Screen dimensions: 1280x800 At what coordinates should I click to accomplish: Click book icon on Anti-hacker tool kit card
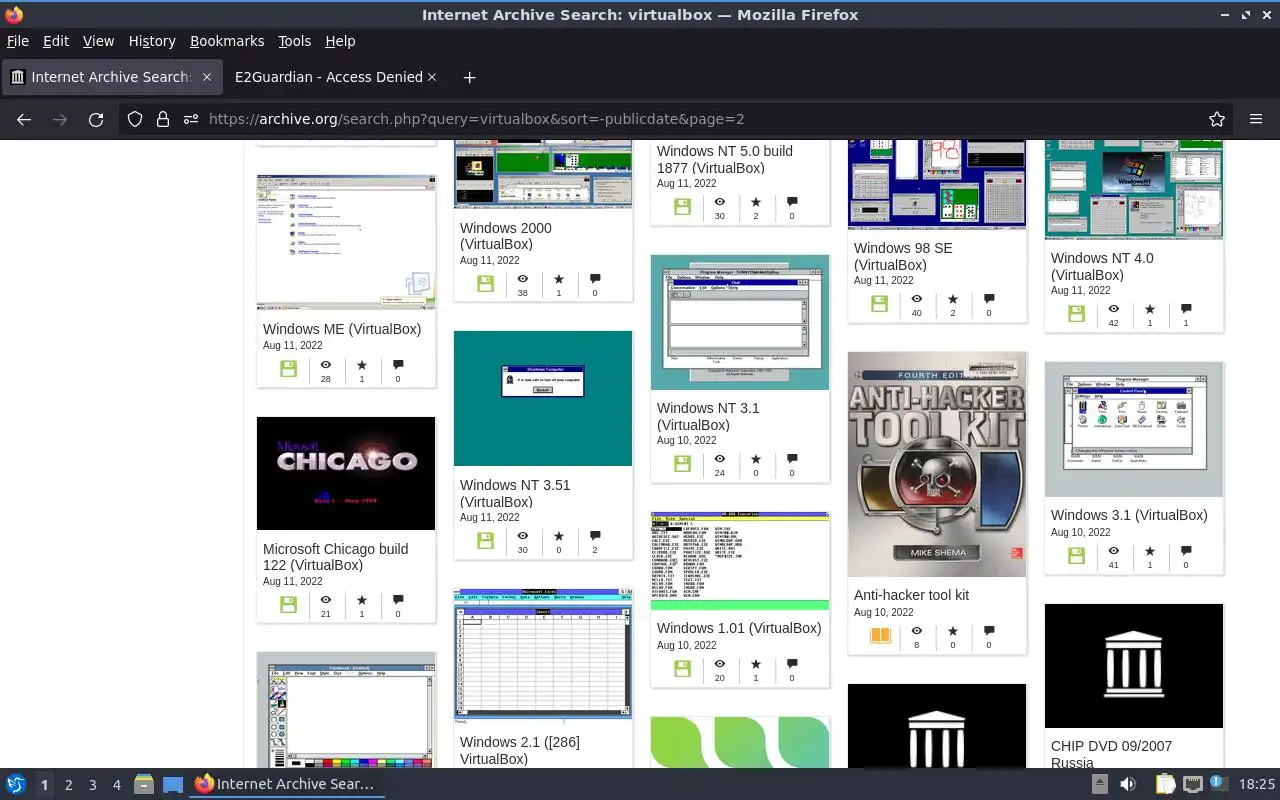click(880, 636)
